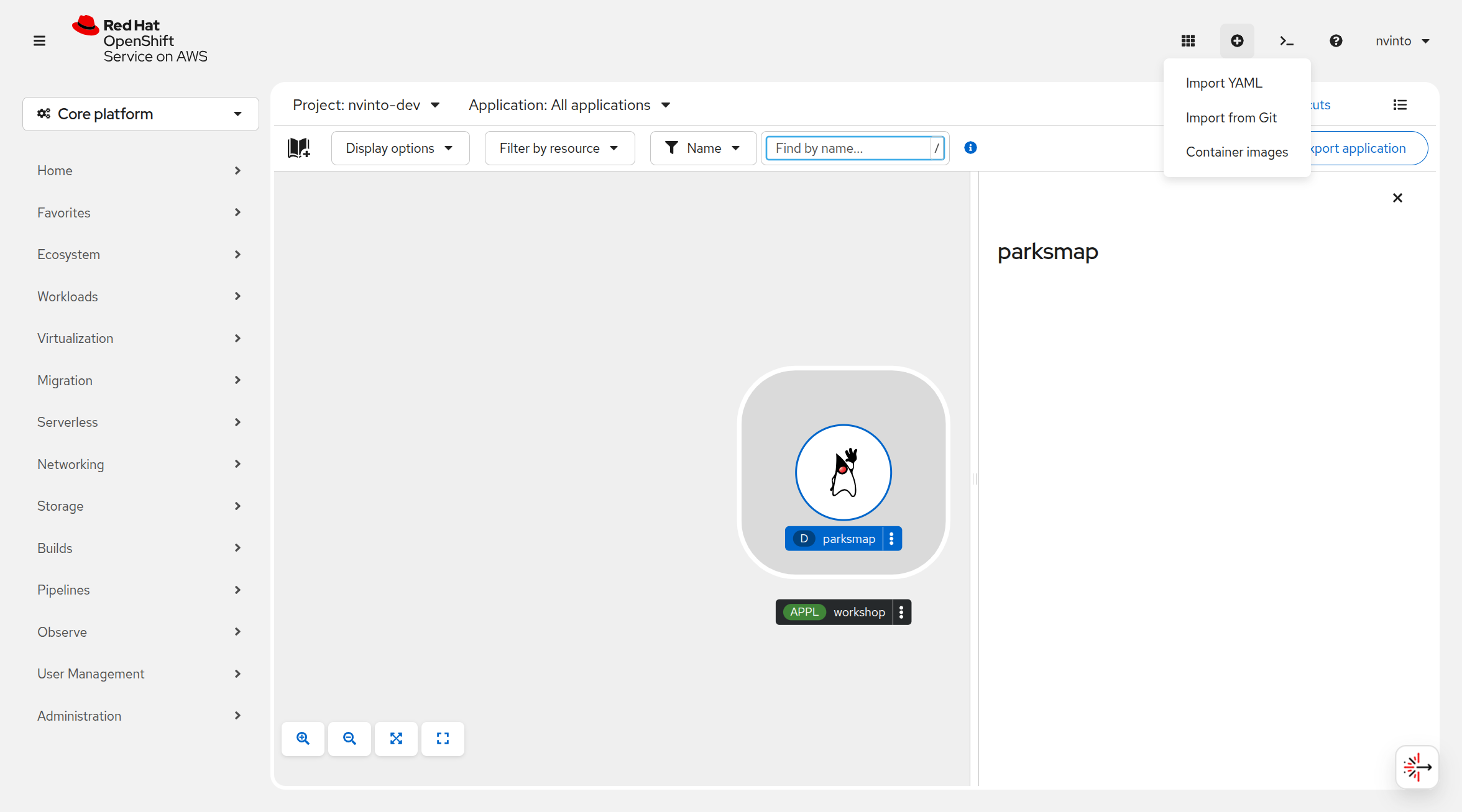Open the Lightspeed assistant floating button
The image size is (1462, 812).
(x=1417, y=767)
